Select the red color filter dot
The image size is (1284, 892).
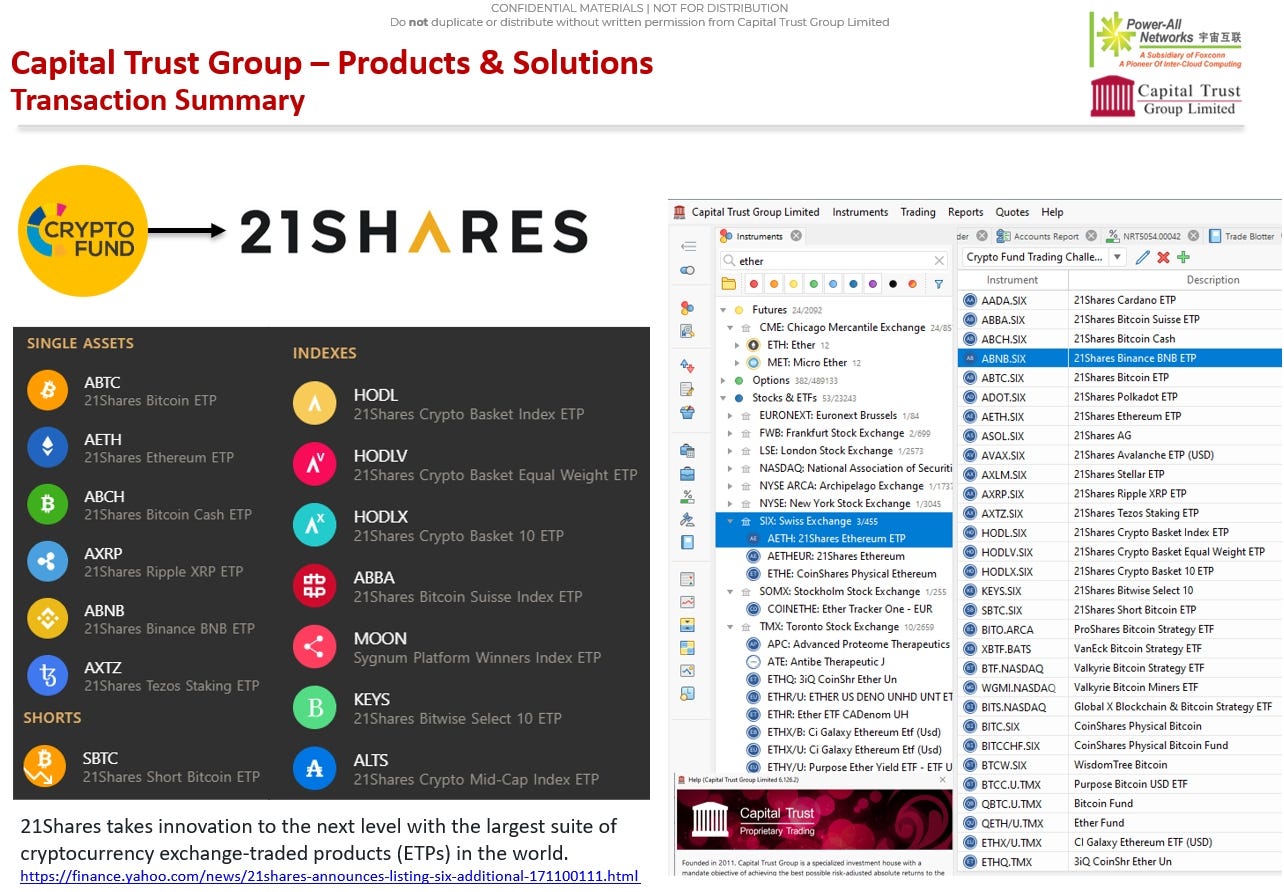[754, 284]
